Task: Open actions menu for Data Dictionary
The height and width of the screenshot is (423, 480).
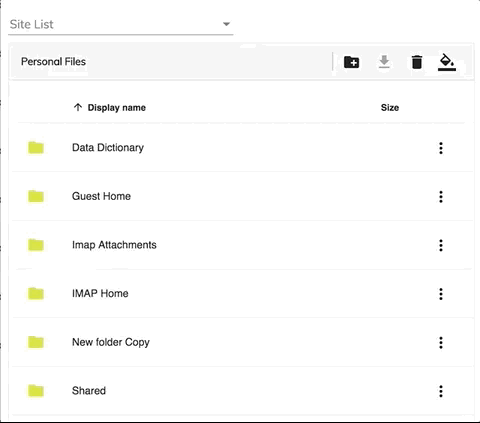Action: pos(441,148)
